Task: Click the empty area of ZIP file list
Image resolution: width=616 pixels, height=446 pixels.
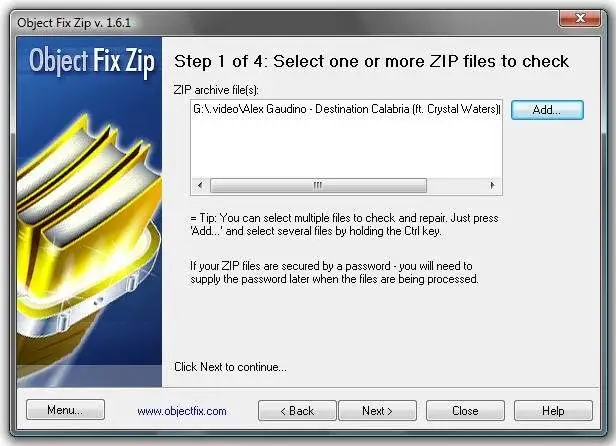Action: coord(346,147)
